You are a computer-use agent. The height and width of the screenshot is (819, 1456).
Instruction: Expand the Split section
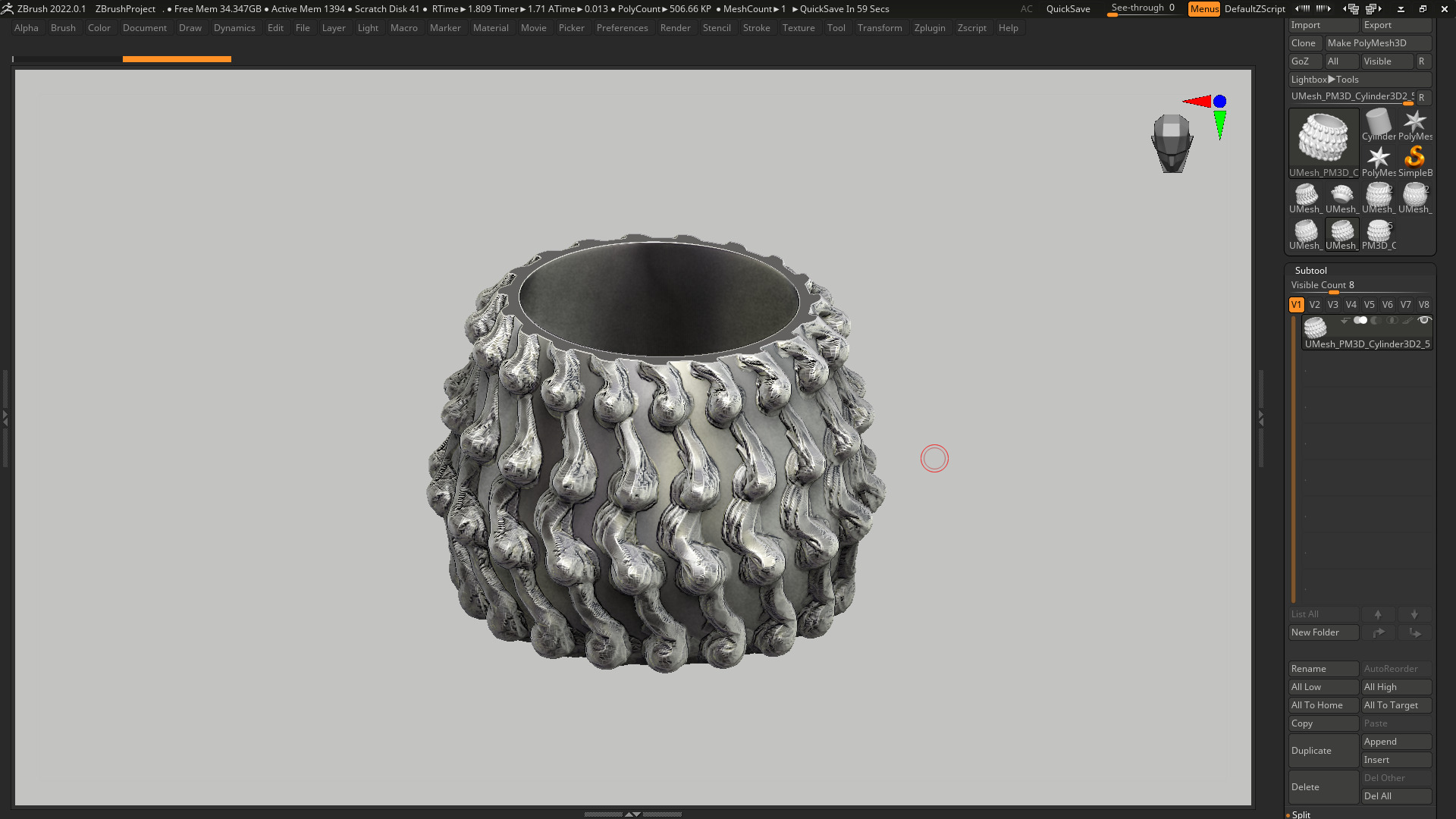1301,814
